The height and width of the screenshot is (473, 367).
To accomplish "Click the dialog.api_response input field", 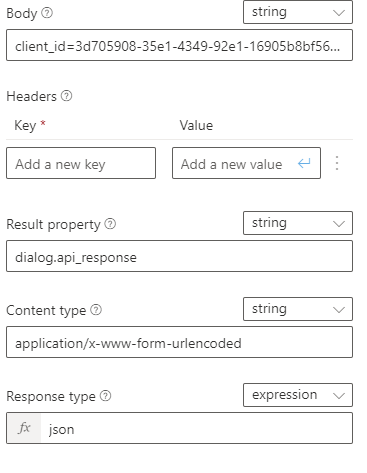I will pyautogui.click(x=179, y=256).
